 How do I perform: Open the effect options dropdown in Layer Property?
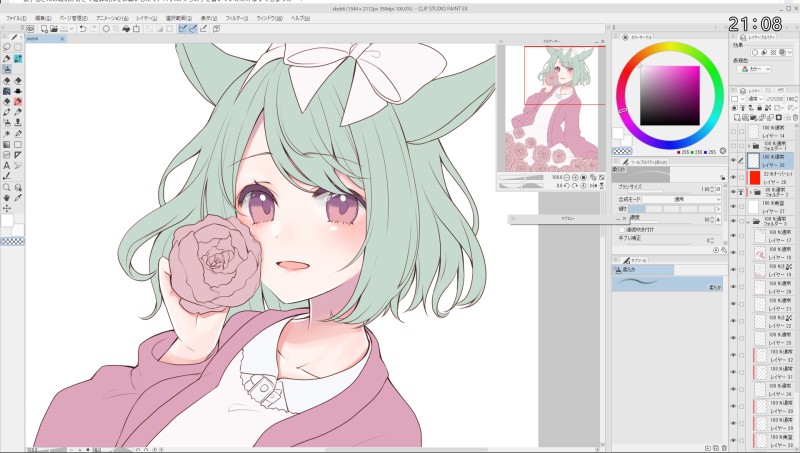790,52
